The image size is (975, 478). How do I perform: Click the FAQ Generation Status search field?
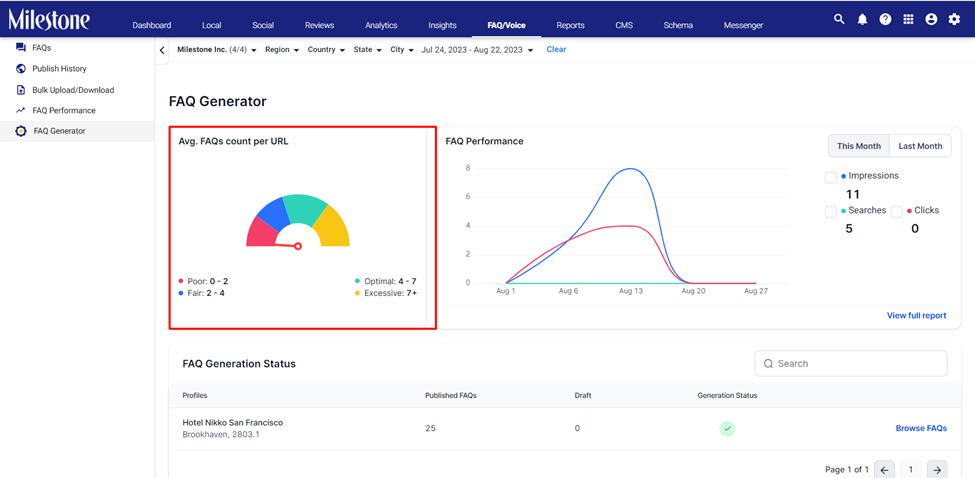tap(851, 364)
